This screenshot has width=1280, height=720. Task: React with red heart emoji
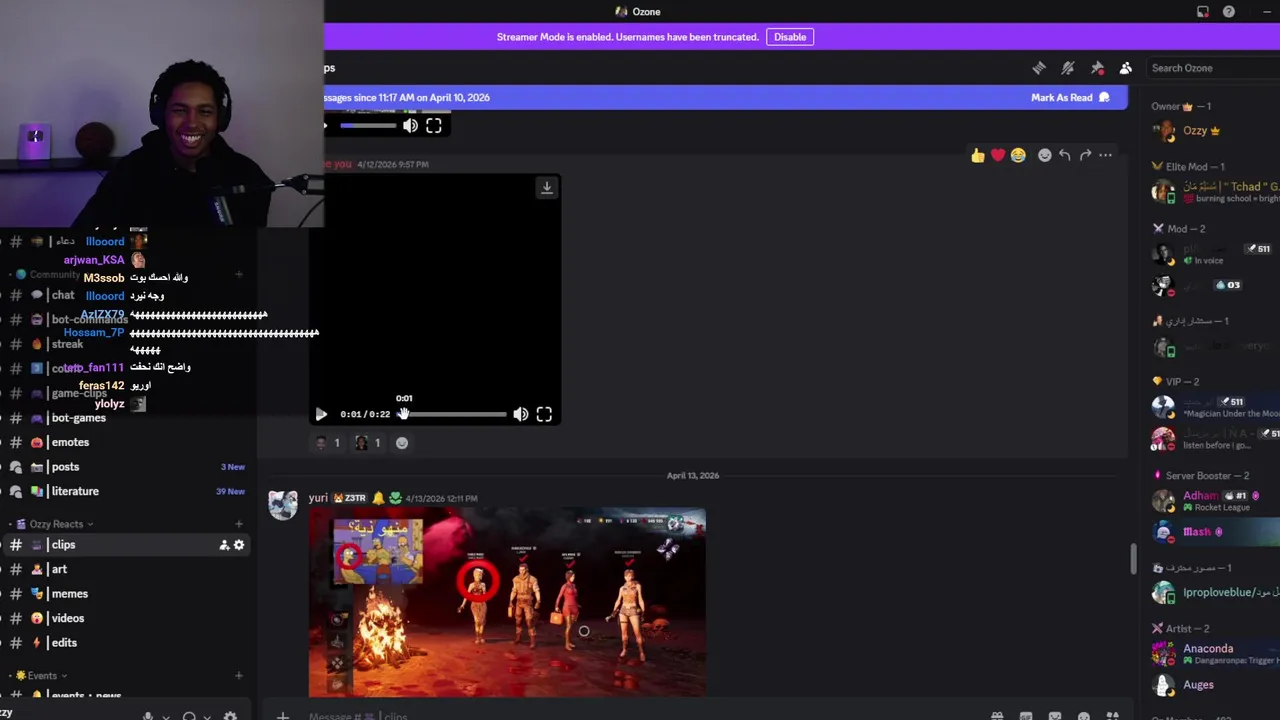[998, 155]
